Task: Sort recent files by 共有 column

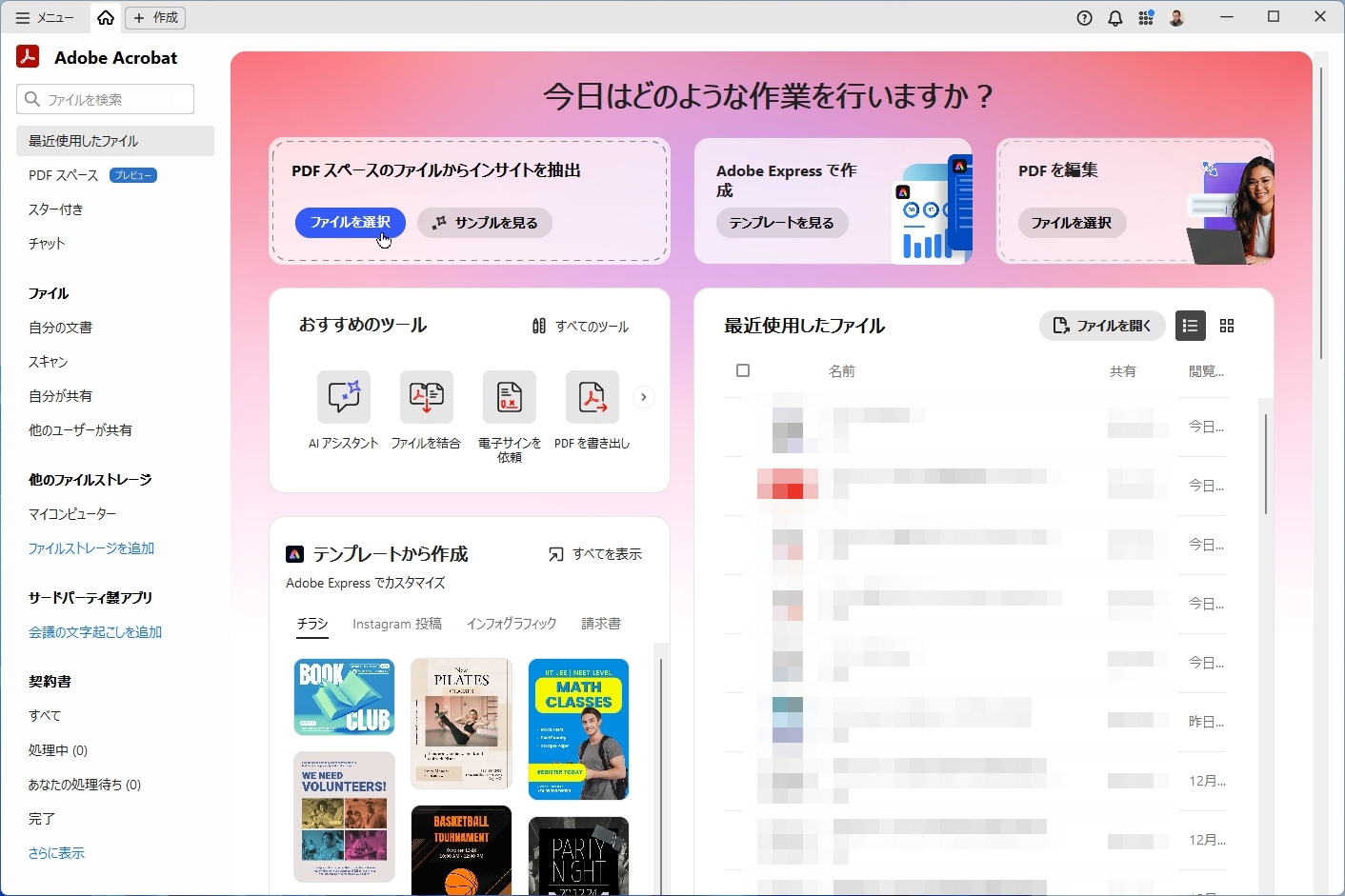Action: [1123, 371]
